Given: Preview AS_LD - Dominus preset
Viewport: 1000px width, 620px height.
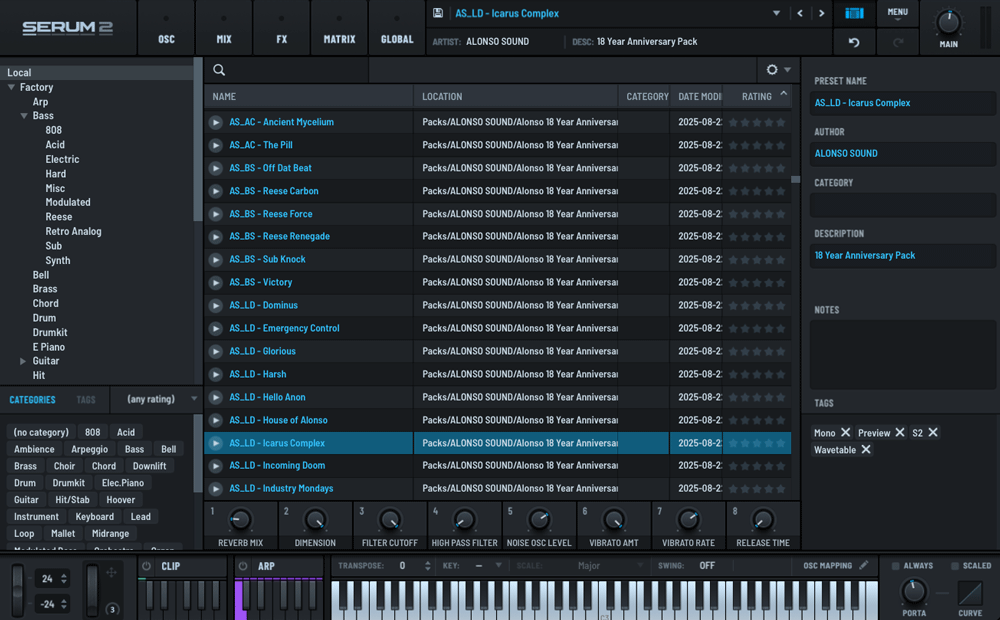Looking at the screenshot, I should pyautogui.click(x=216, y=305).
